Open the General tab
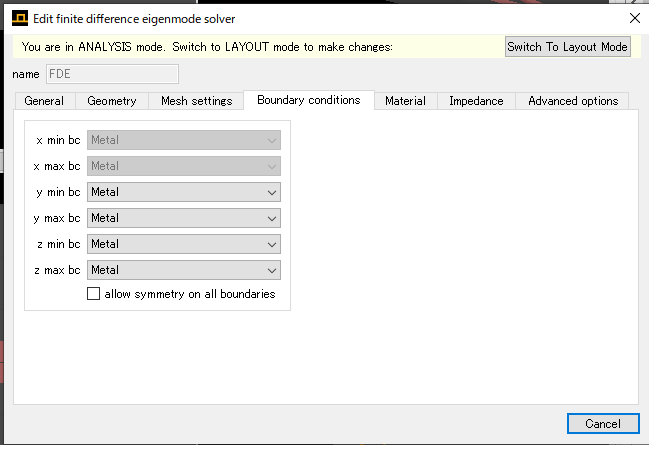This screenshot has width=666, height=461. pos(44,101)
